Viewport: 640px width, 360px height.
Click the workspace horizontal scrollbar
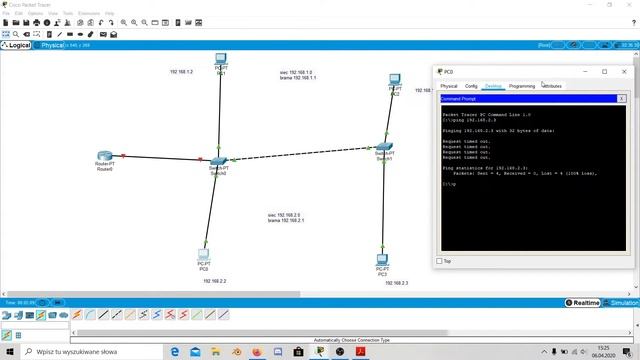click(153, 294)
